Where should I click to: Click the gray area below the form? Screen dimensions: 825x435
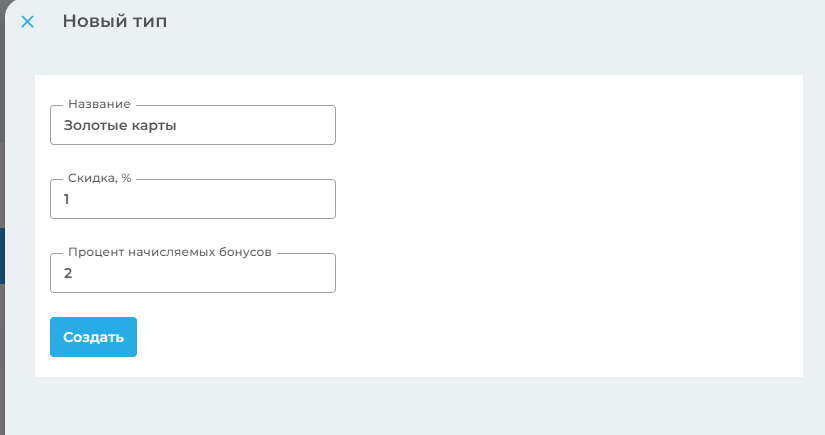coord(400,407)
